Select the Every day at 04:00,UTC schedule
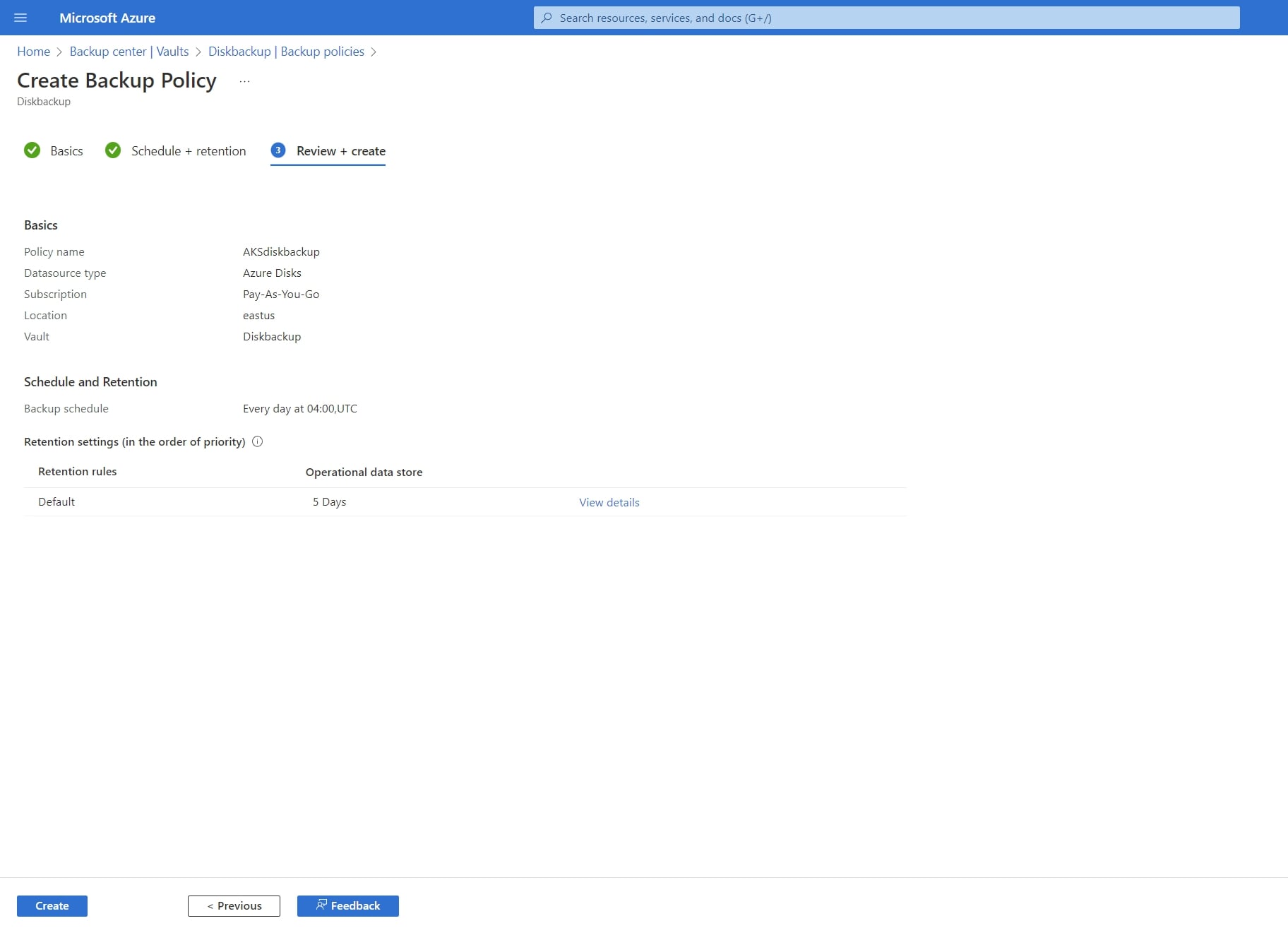 (300, 408)
